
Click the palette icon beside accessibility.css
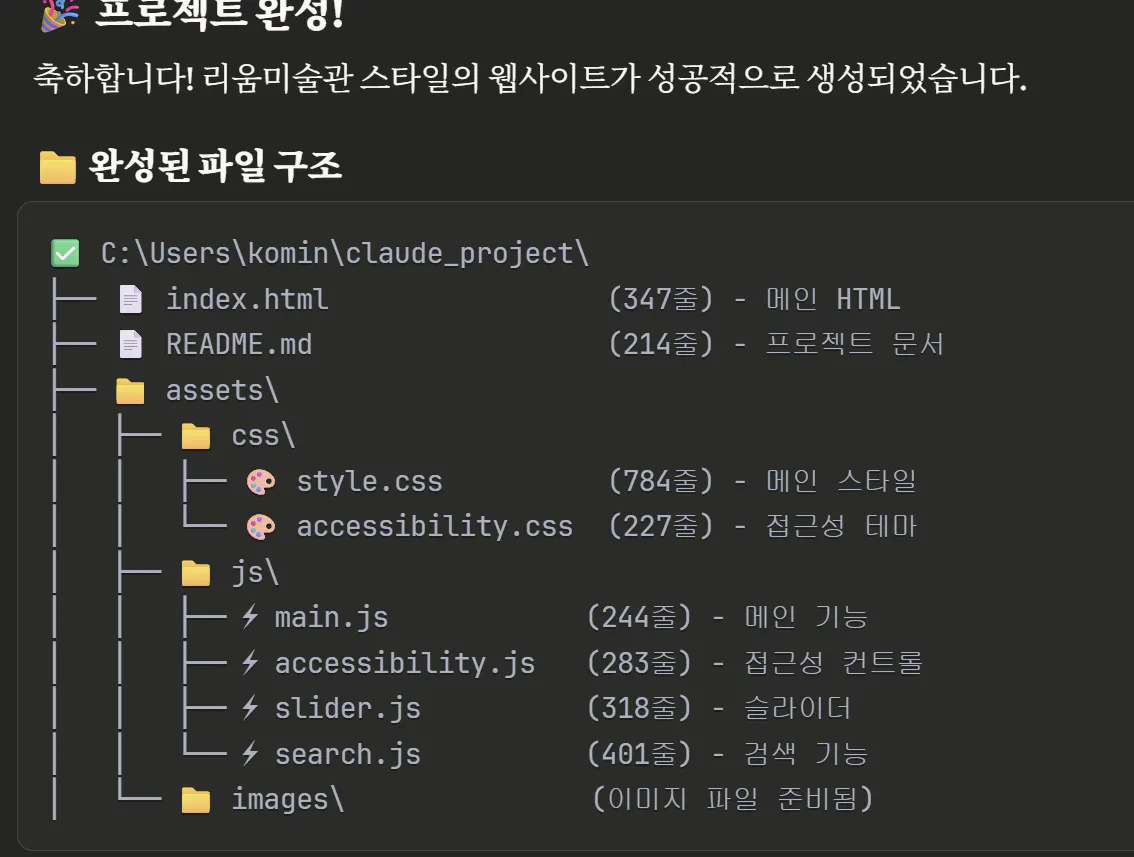click(x=261, y=527)
